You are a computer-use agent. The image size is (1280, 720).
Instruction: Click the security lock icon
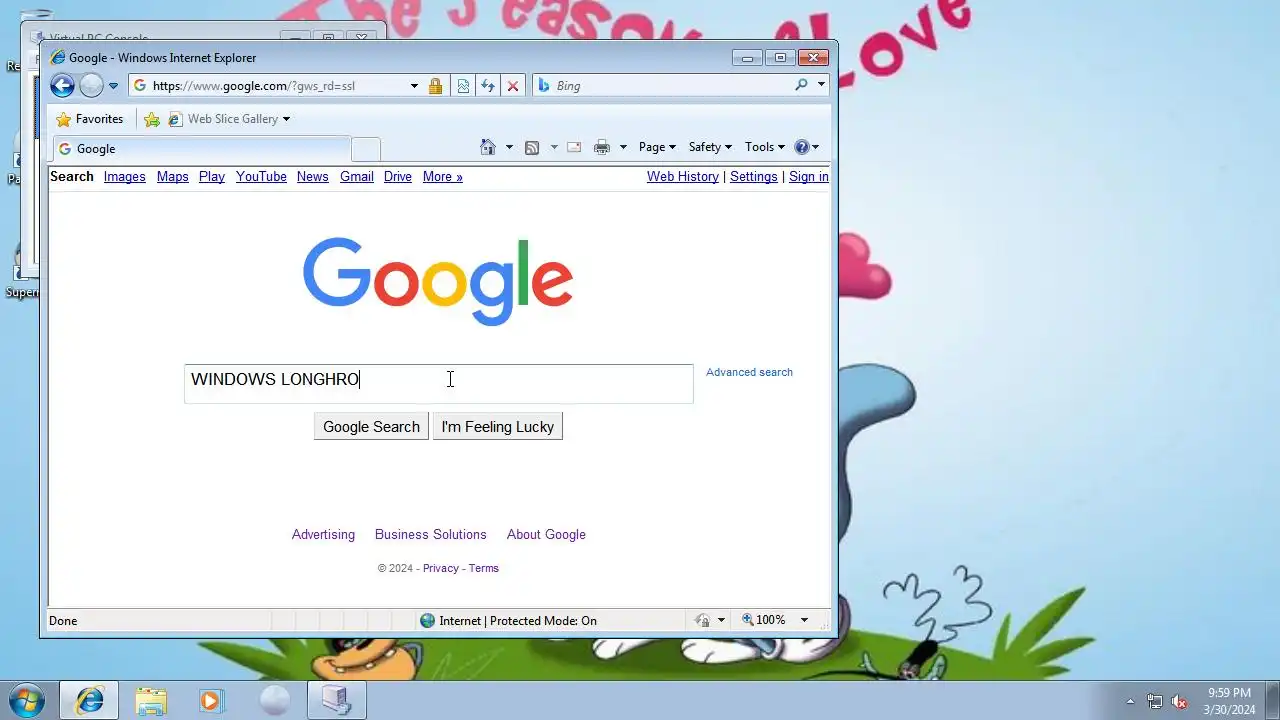coord(435,86)
